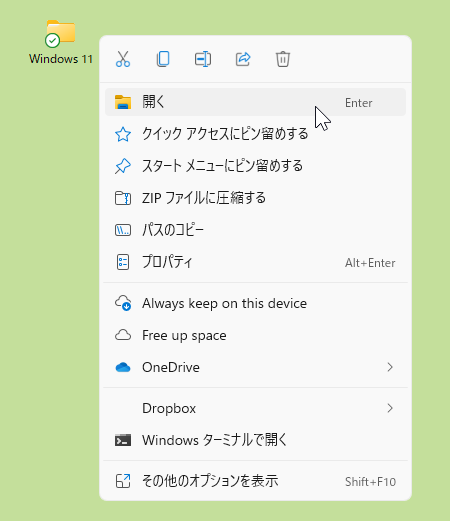Select Always keep on this device
Screen dimensions: 450x521
click(x=255, y=303)
